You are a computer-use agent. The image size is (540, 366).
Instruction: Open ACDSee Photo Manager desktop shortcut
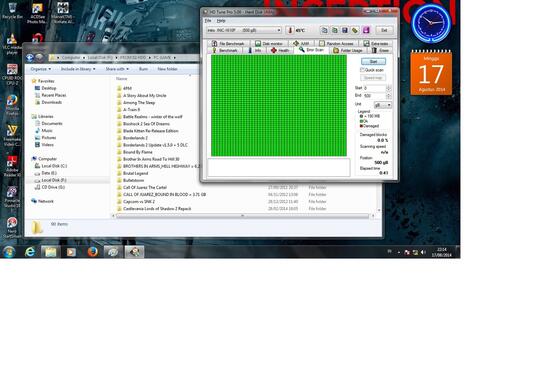pos(37,13)
